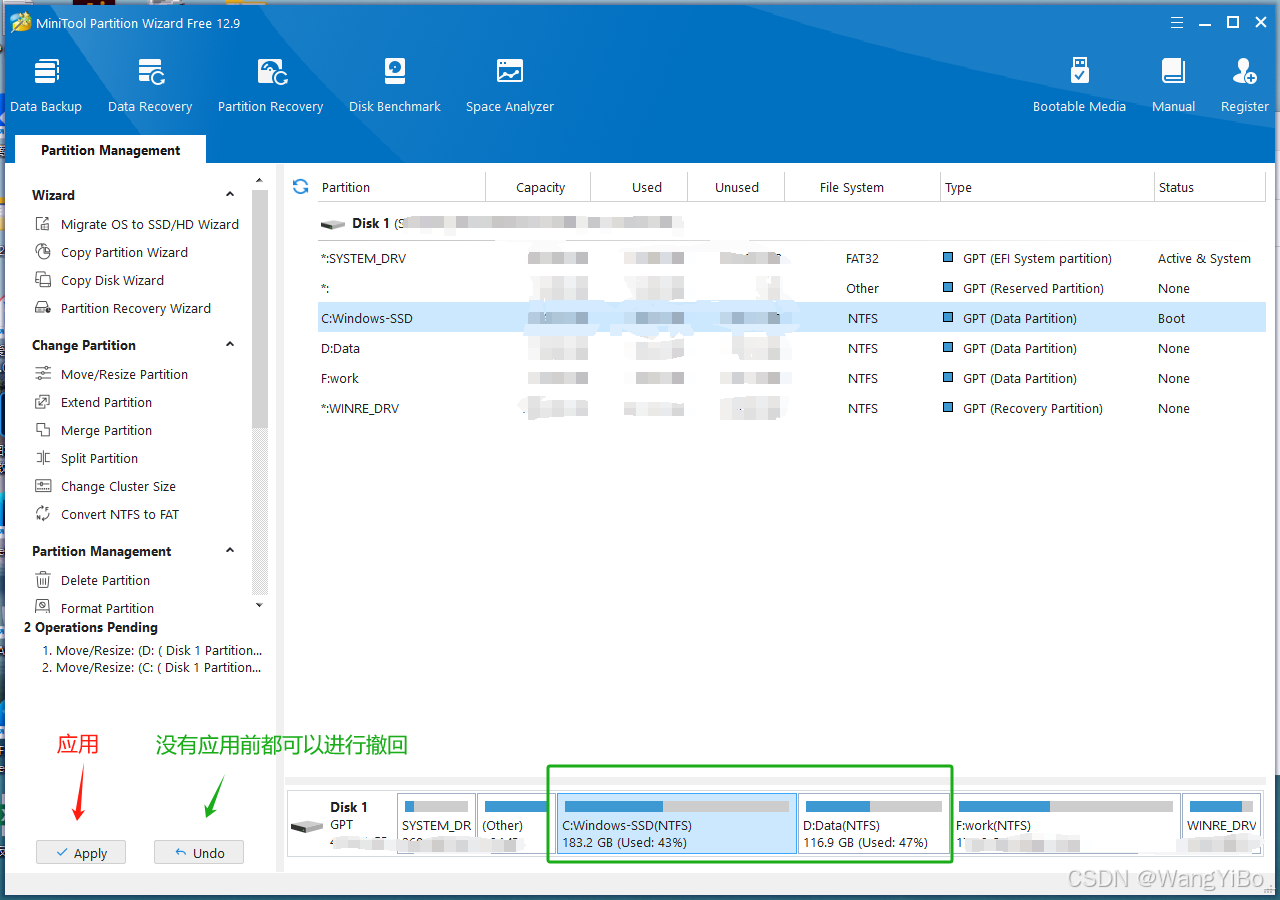Select F:work block in the disk map
Viewport: 1280px width, 900px height.
tap(1066, 824)
